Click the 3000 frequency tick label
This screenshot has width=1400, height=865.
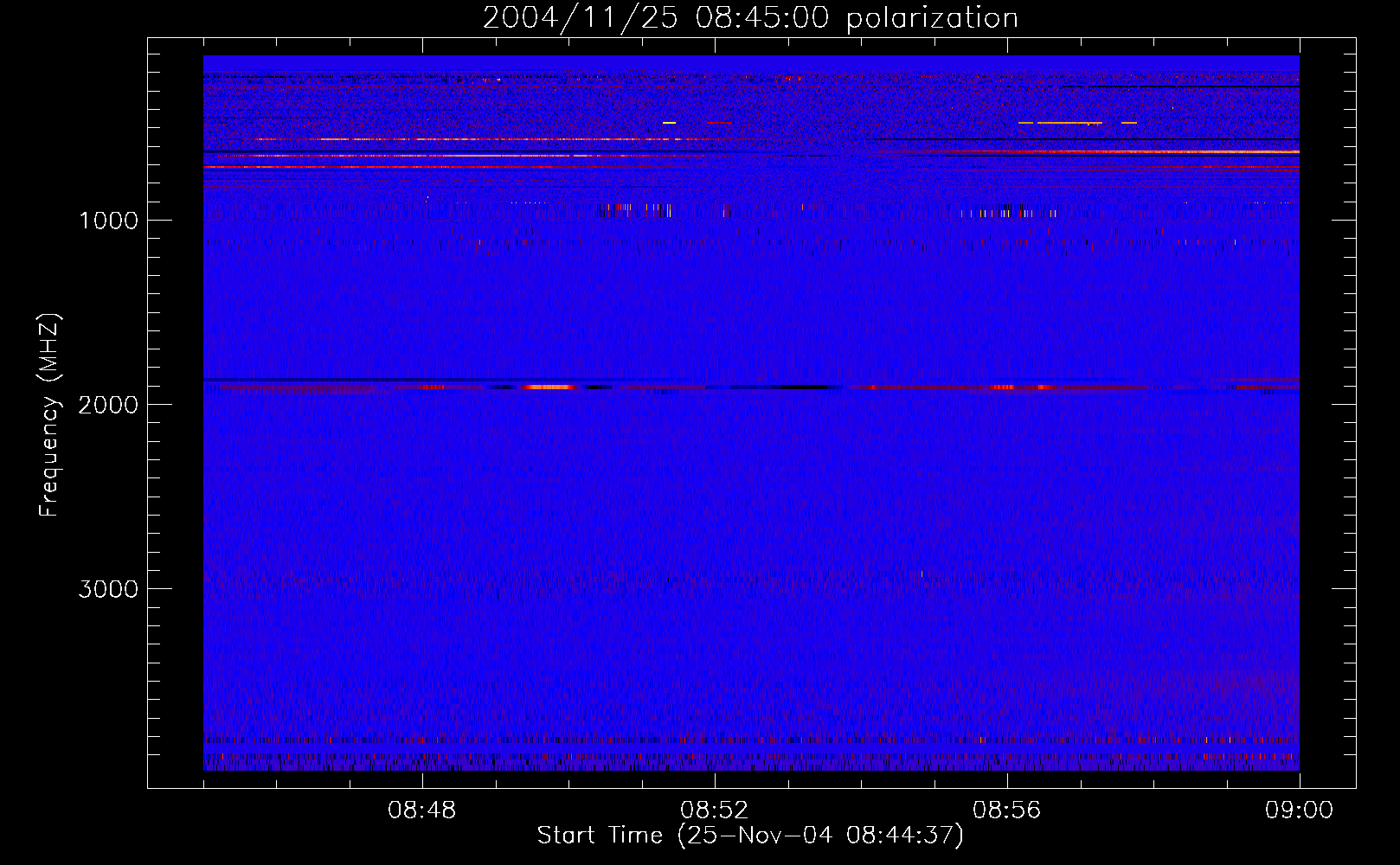coord(108,589)
